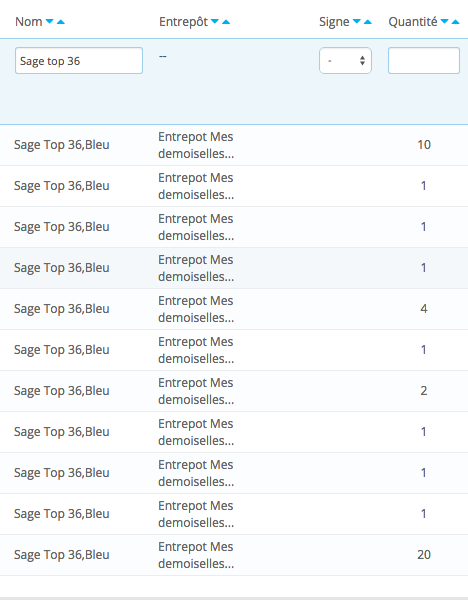
Task: Select the row with quantity 20
Action: click(x=234, y=555)
